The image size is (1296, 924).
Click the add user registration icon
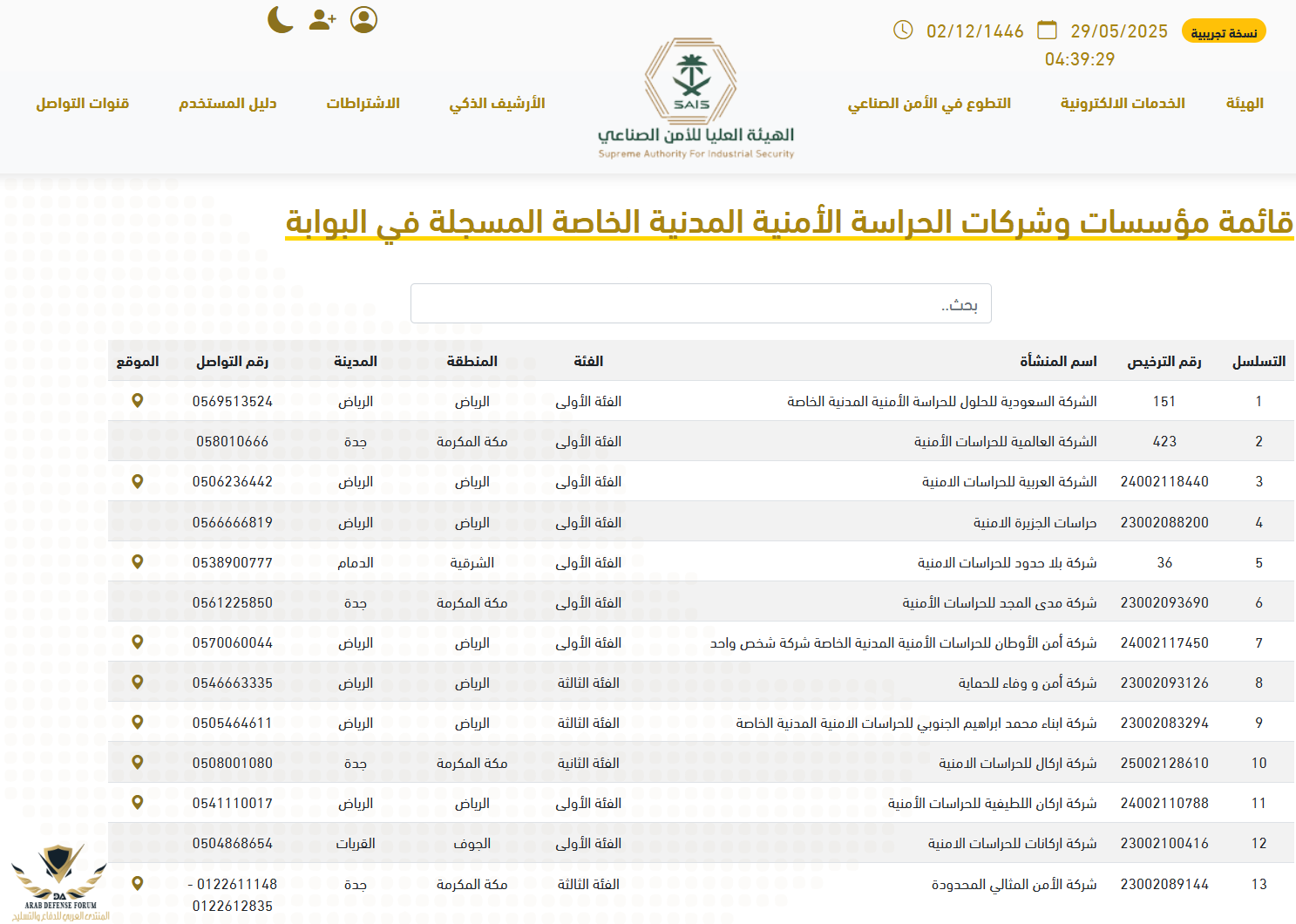tap(322, 19)
